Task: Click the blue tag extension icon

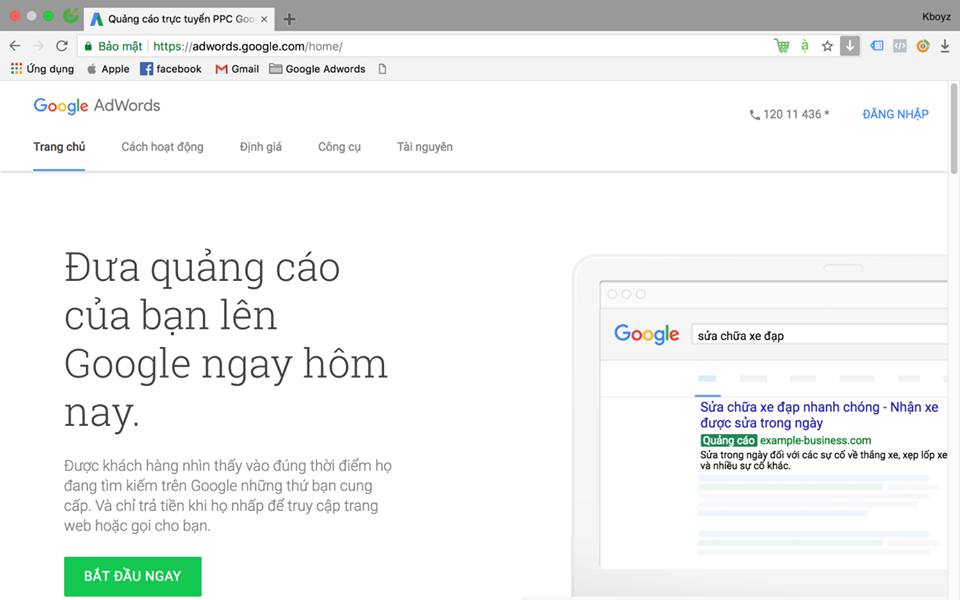Action: (x=878, y=46)
